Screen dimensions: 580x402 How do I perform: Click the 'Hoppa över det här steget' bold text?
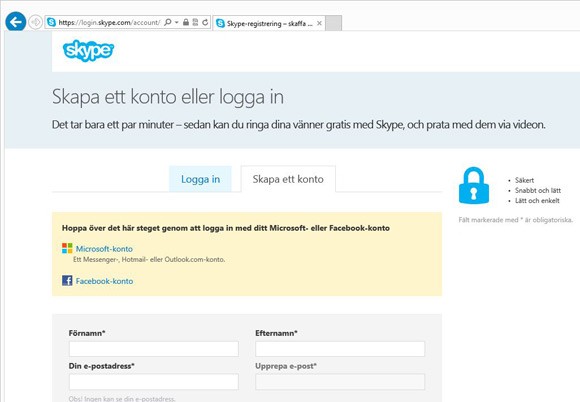click(226, 228)
